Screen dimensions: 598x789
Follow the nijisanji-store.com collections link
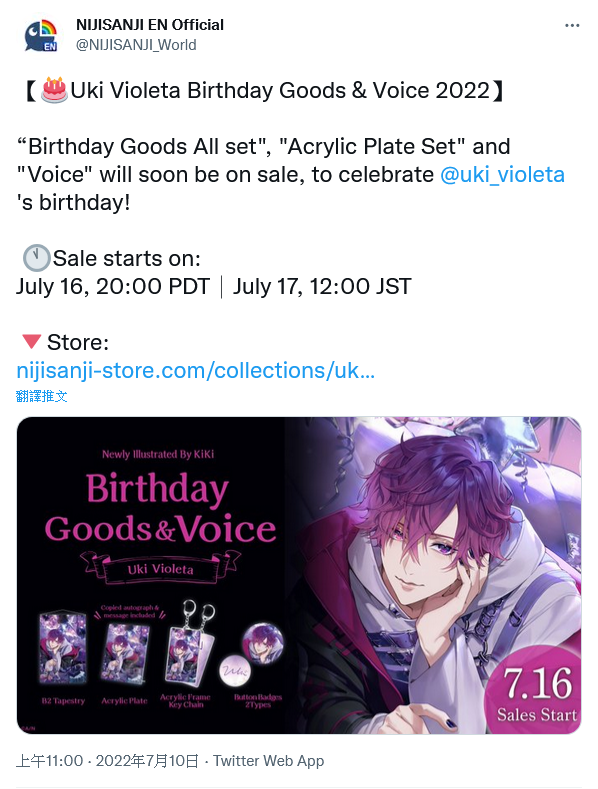[x=196, y=370]
